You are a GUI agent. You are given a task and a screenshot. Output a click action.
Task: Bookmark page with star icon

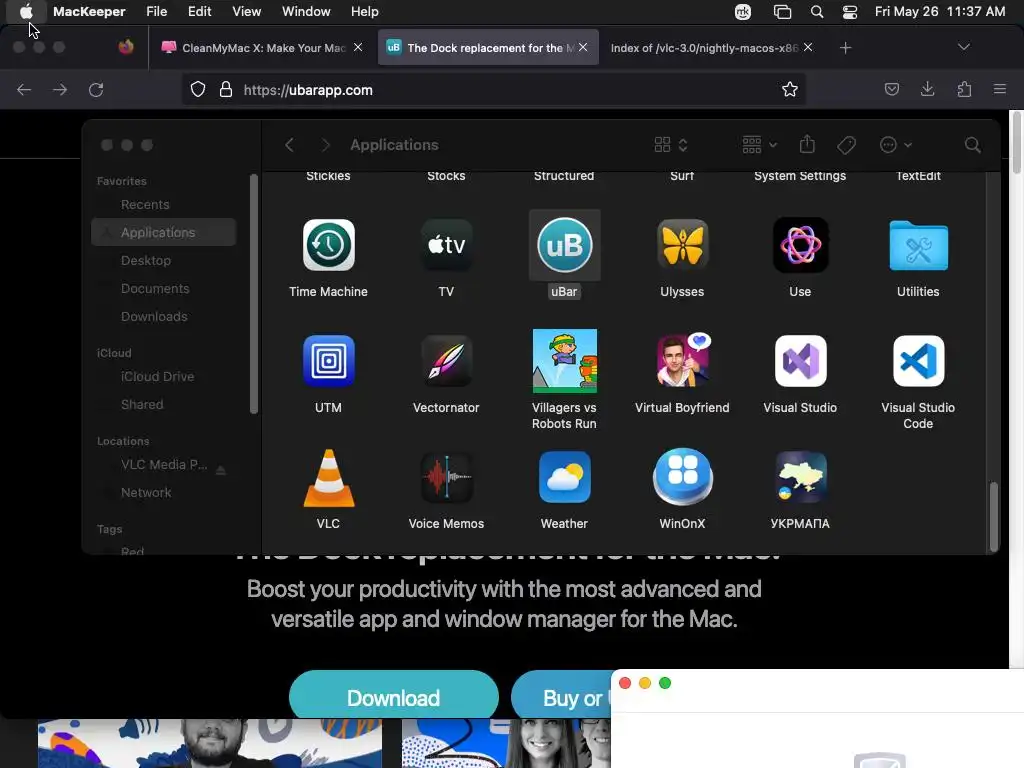(x=790, y=89)
